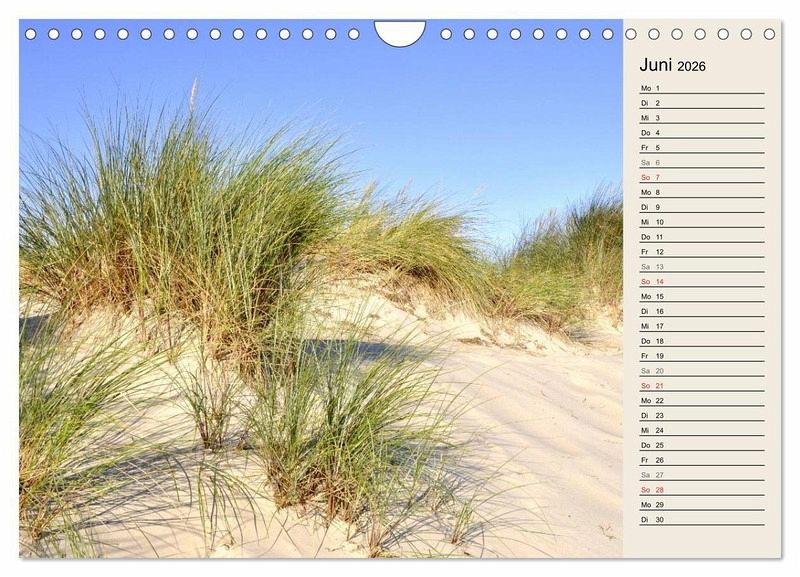Select the Sa 27 date row
This screenshot has width=800, height=577.
coord(702,475)
